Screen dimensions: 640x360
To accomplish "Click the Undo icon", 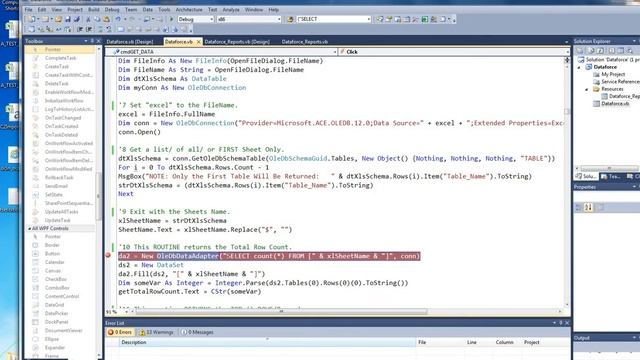I will [x=118, y=19].
